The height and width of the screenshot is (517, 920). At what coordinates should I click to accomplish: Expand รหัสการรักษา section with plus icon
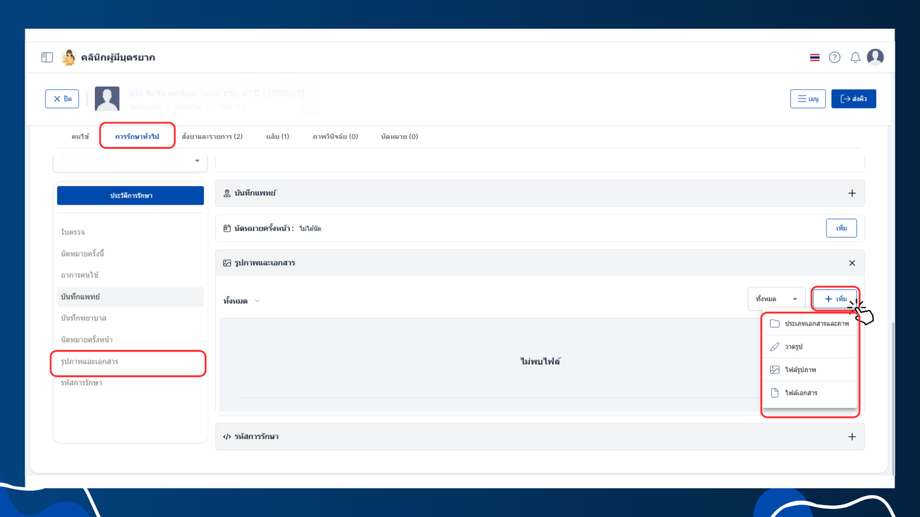852,437
